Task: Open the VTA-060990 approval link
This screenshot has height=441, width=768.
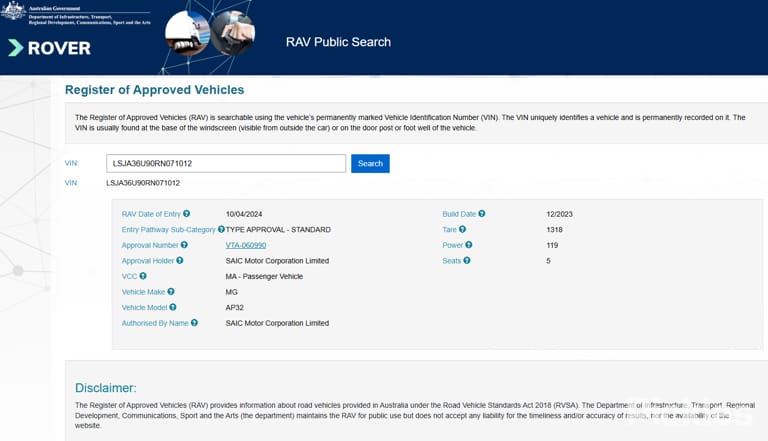Action: click(246, 245)
